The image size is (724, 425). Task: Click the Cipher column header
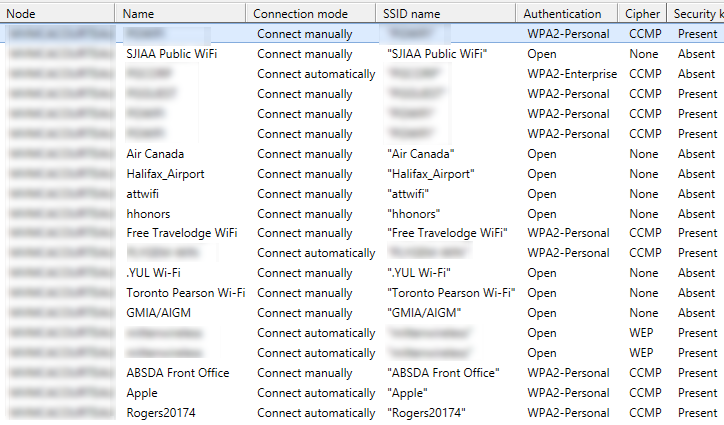[642, 13]
